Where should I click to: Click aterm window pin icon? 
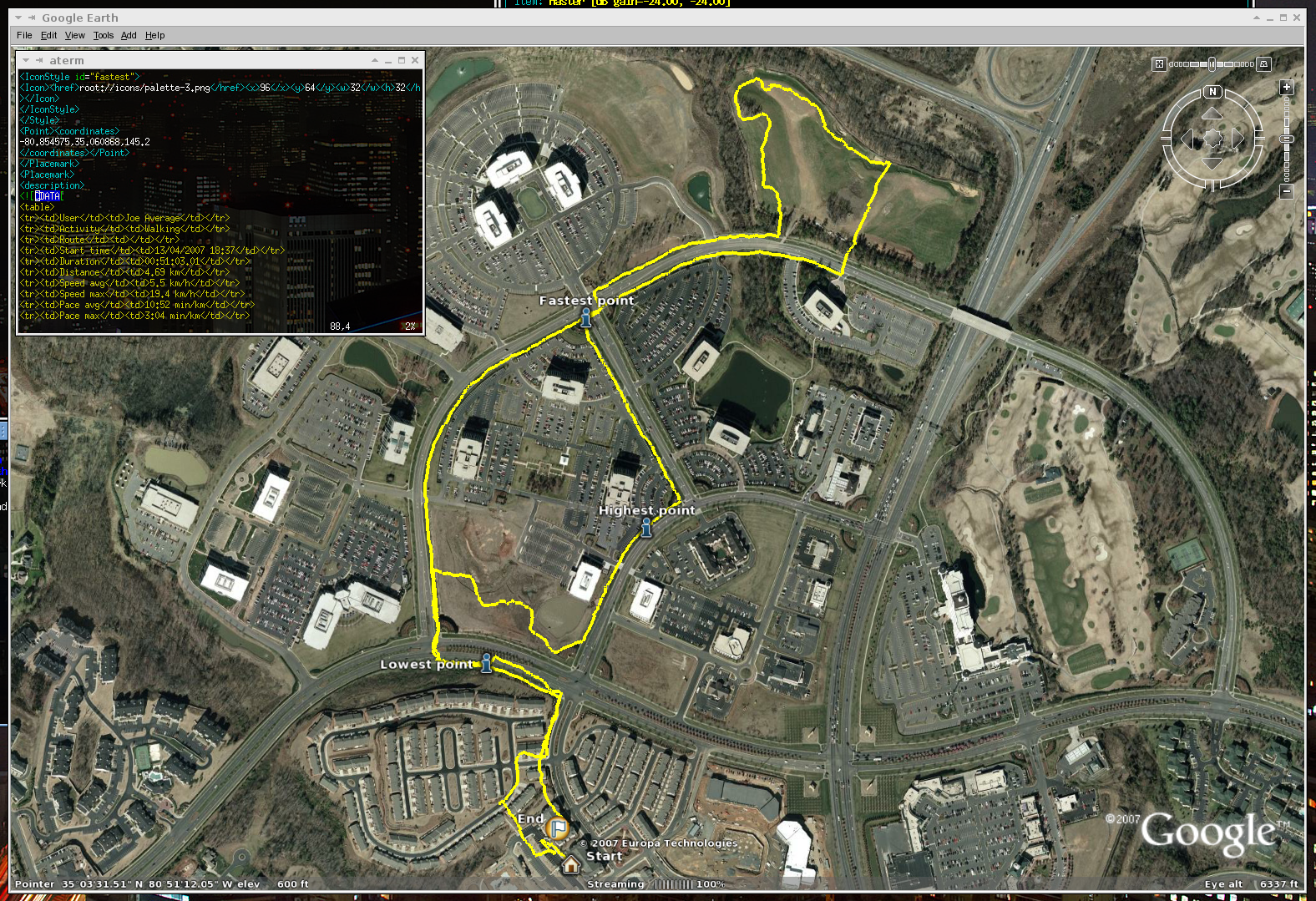[39, 60]
